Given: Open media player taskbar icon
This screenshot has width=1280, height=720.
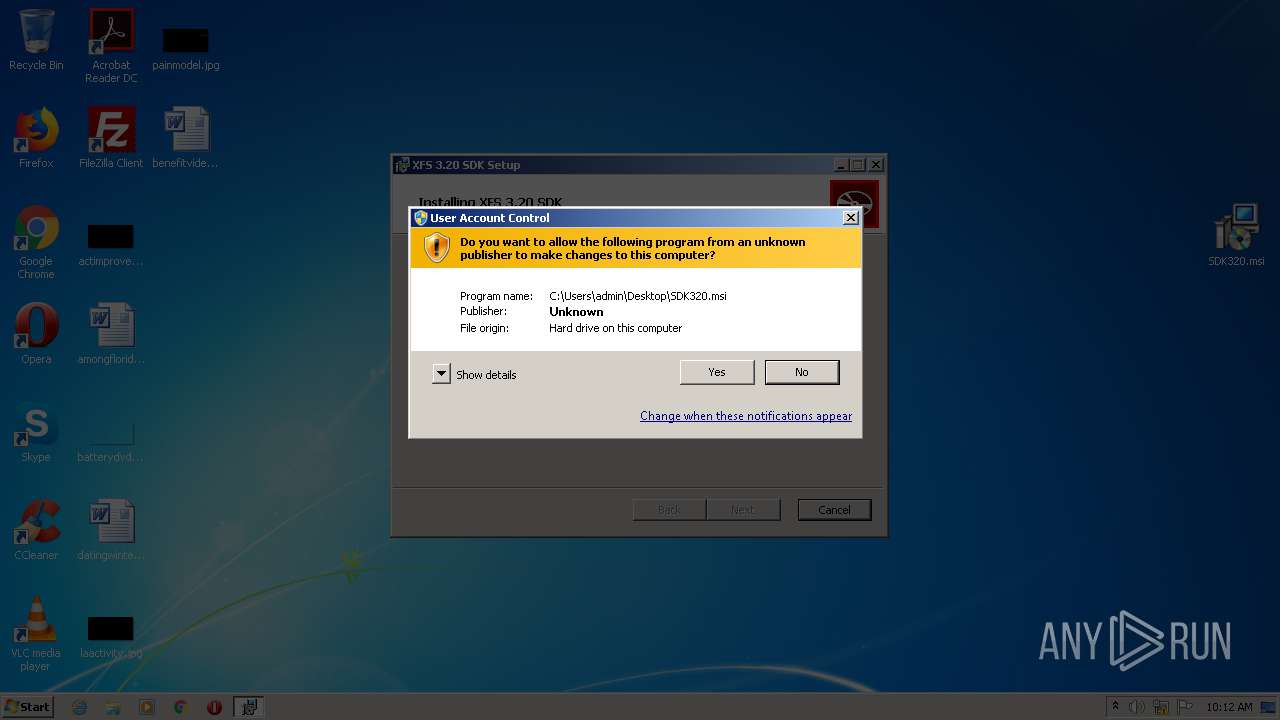Looking at the screenshot, I should pyautogui.click(x=147, y=707).
